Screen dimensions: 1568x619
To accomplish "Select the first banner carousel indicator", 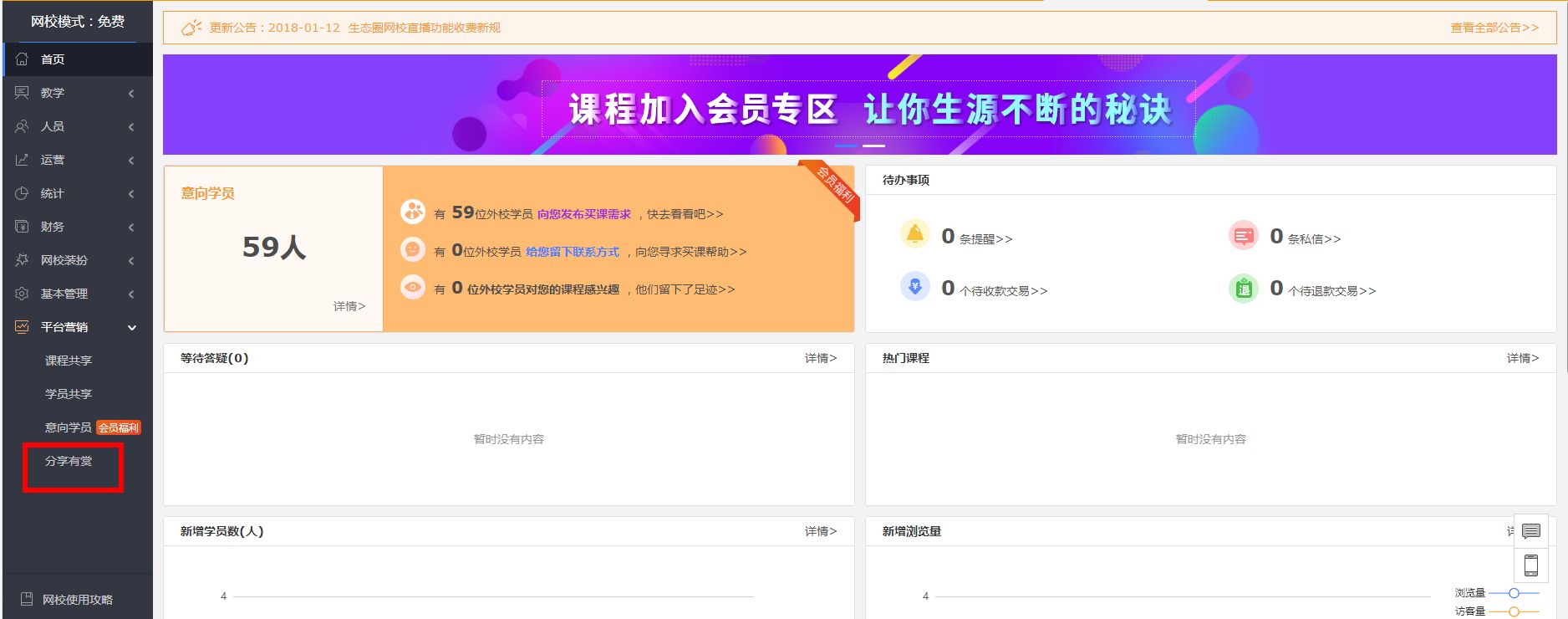I will [x=846, y=146].
